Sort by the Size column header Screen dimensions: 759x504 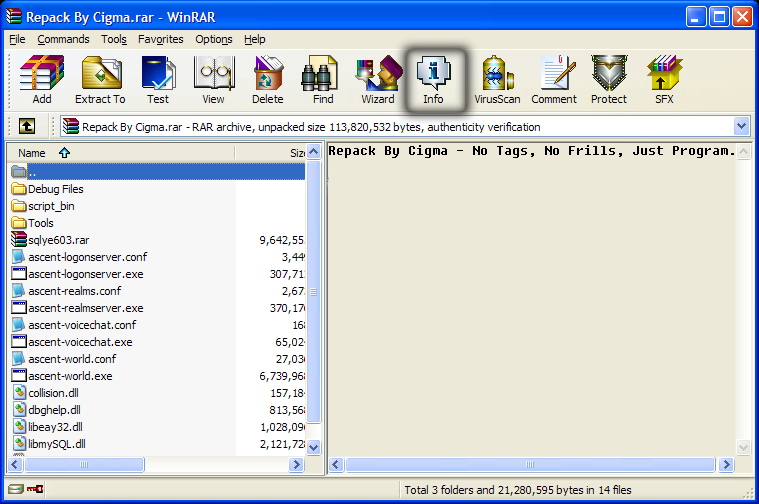271,153
